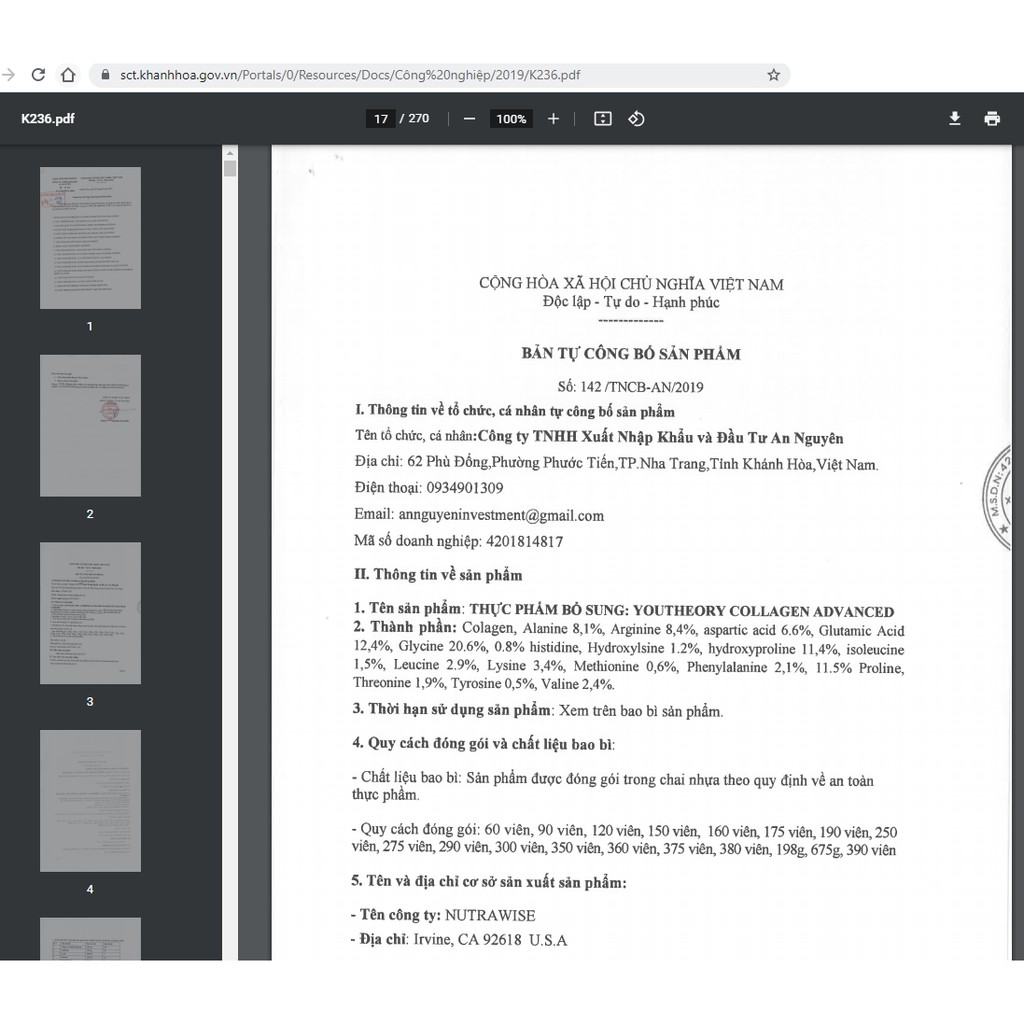Click the browser home icon
1024x1024 pixels.
[x=68, y=75]
